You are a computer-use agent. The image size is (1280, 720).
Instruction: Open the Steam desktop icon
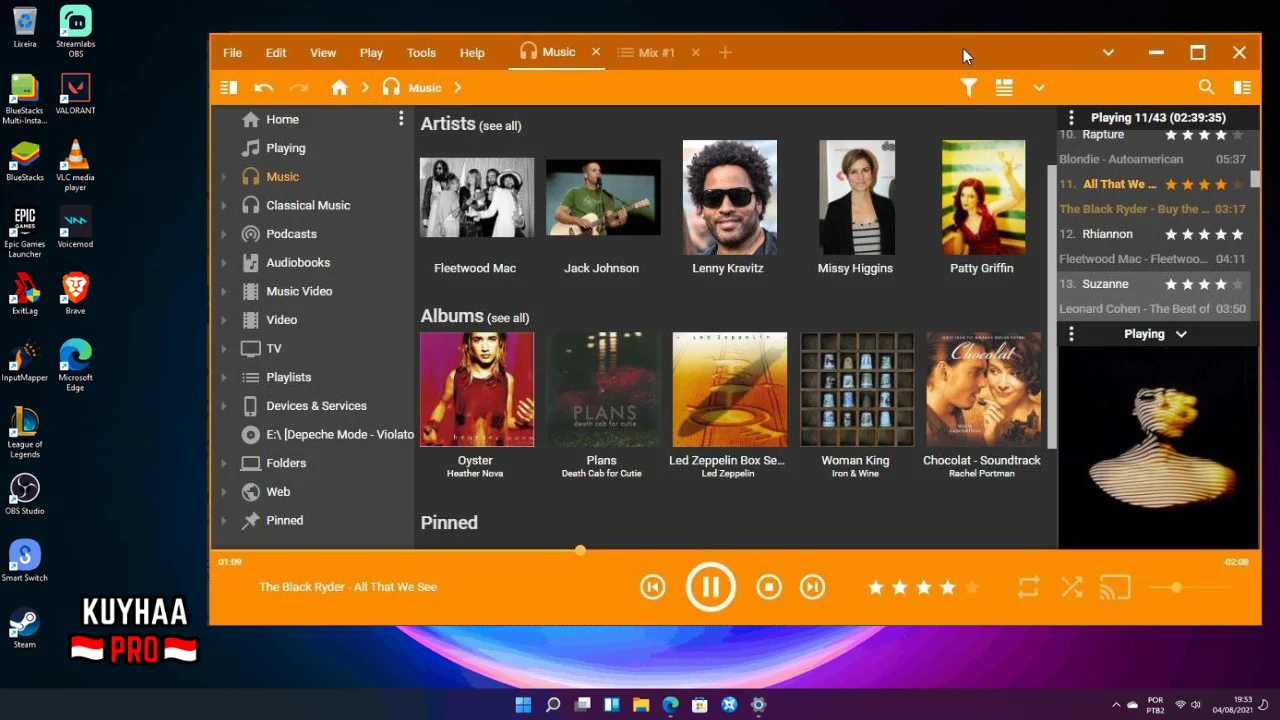(24, 628)
